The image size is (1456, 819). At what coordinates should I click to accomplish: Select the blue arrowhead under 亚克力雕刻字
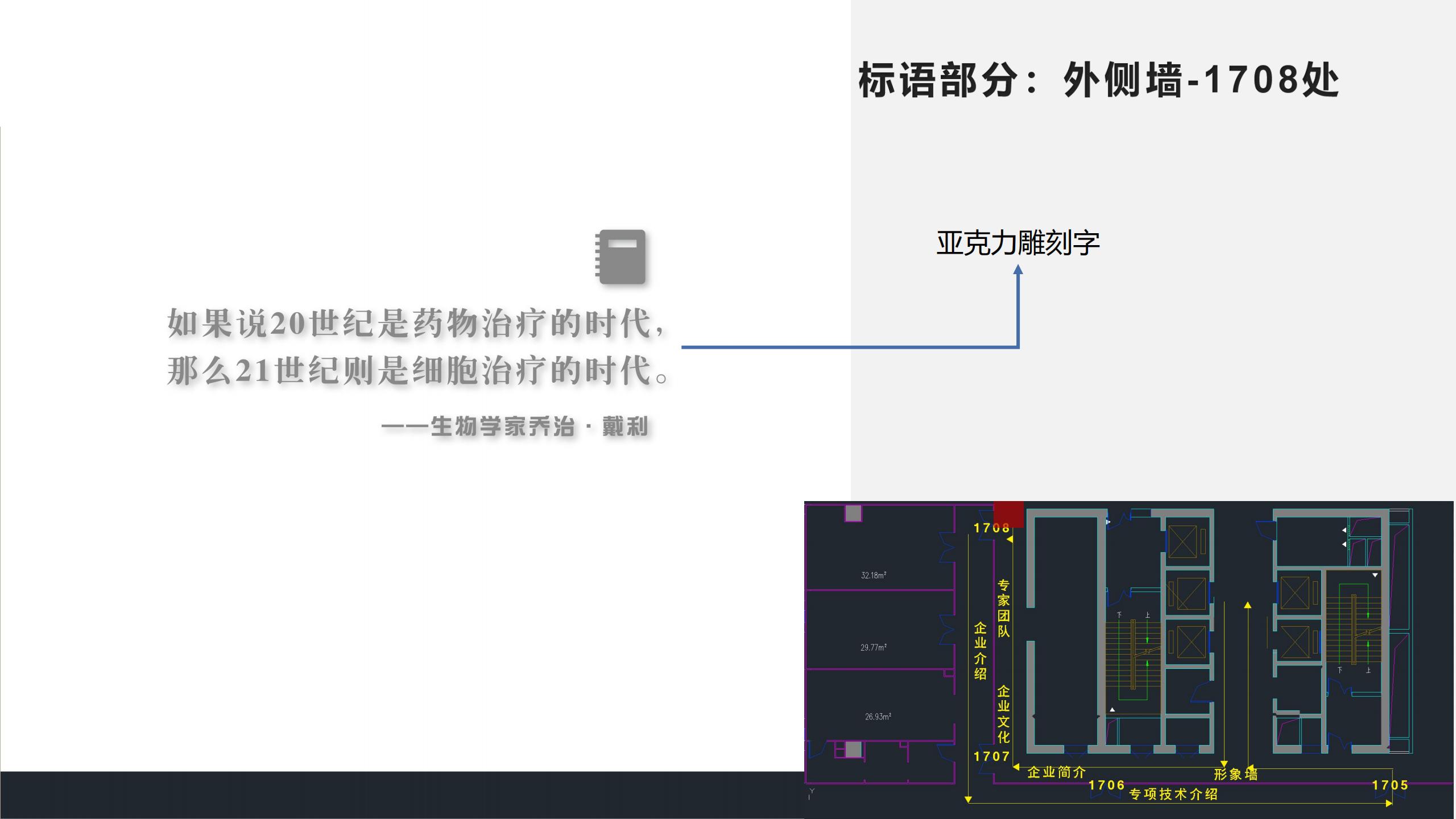coord(1018,271)
